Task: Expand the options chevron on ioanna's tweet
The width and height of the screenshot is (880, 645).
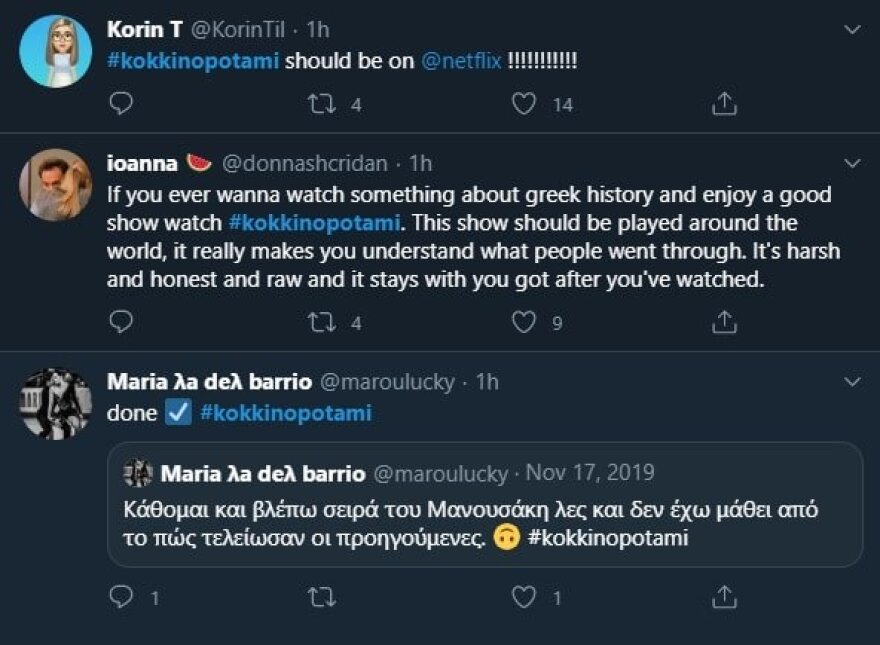Action: tap(852, 162)
